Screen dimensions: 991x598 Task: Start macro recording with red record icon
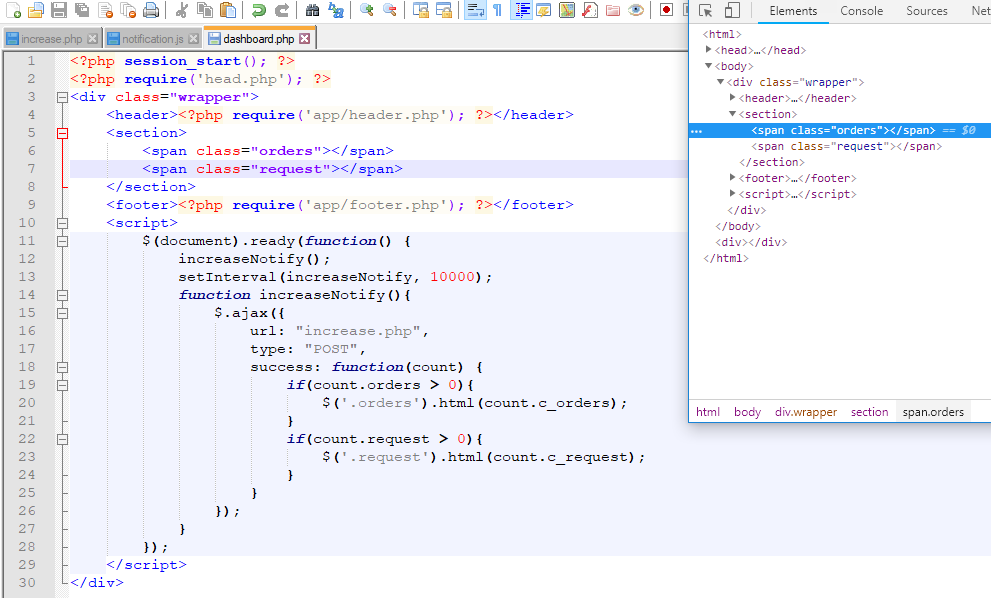point(666,11)
